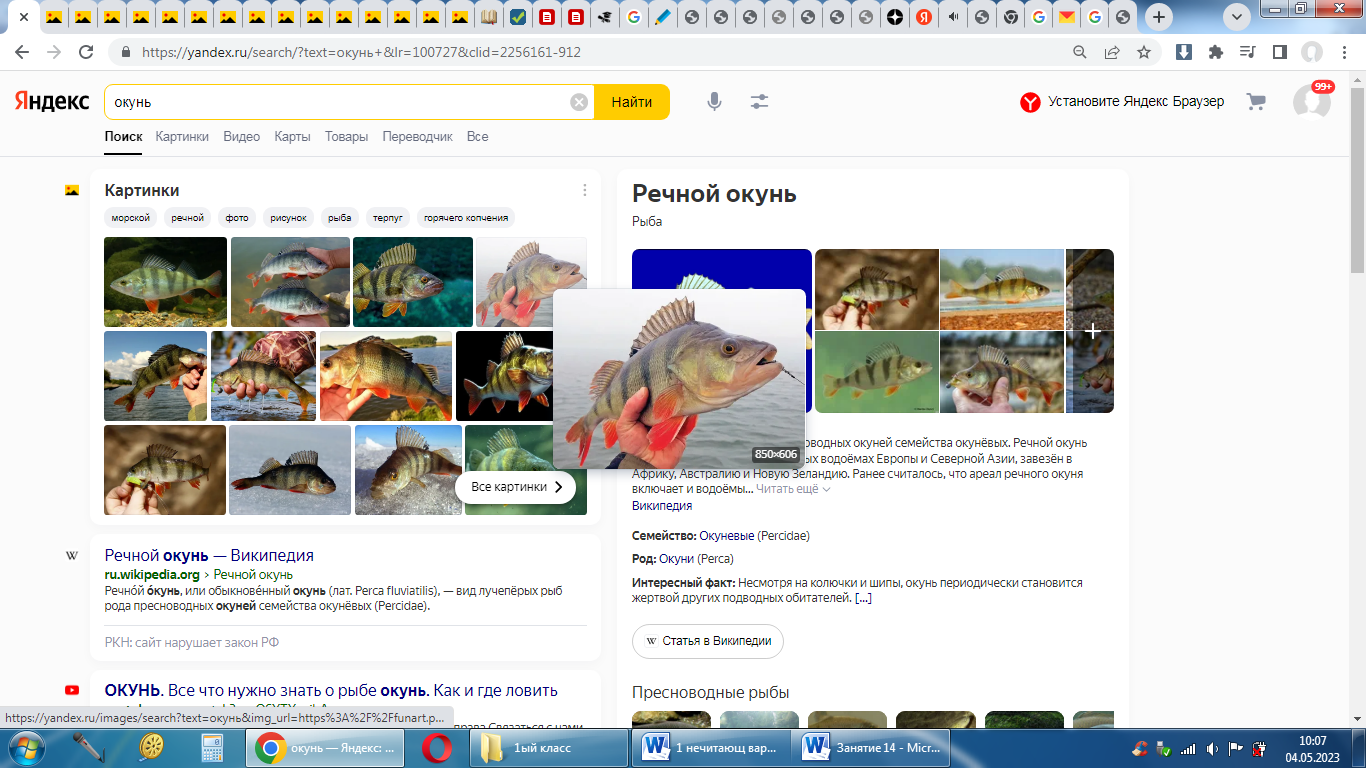Screen dimensions: 1366x768
Task: Open Речной окунь — Википедия result link
Action: tap(209, 555)
